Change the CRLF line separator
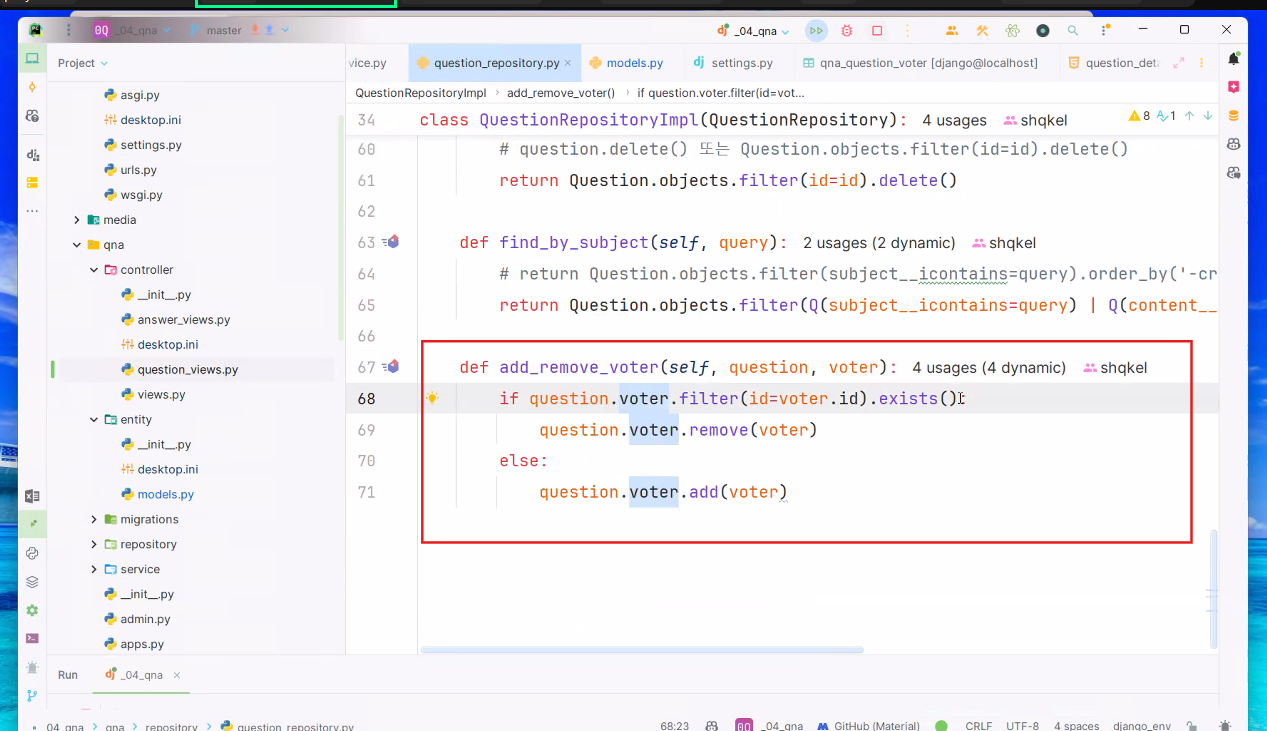 (979, 726)
